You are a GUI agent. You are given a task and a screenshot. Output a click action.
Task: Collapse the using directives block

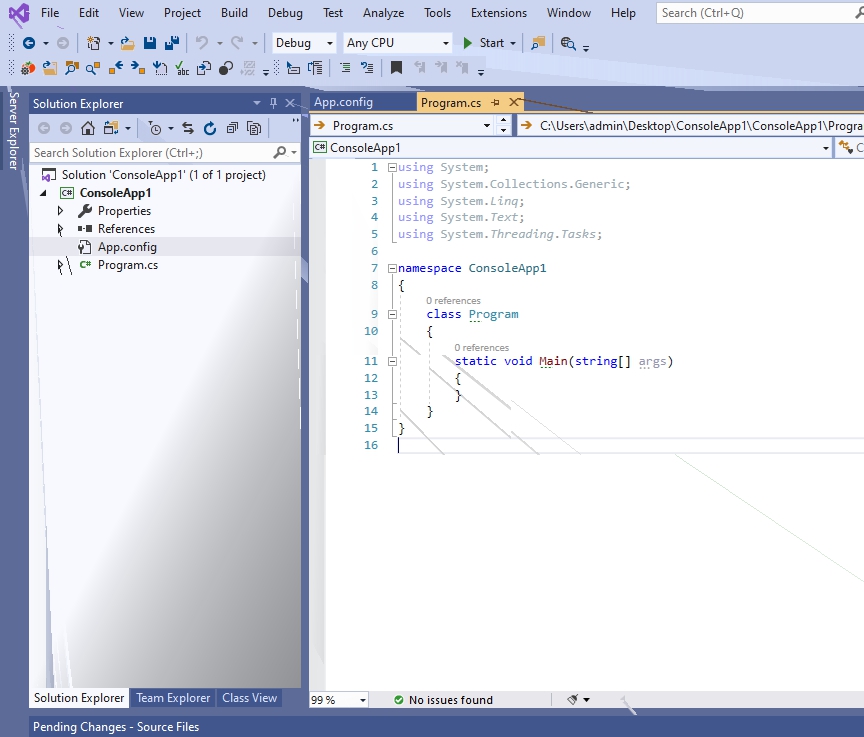392,167
